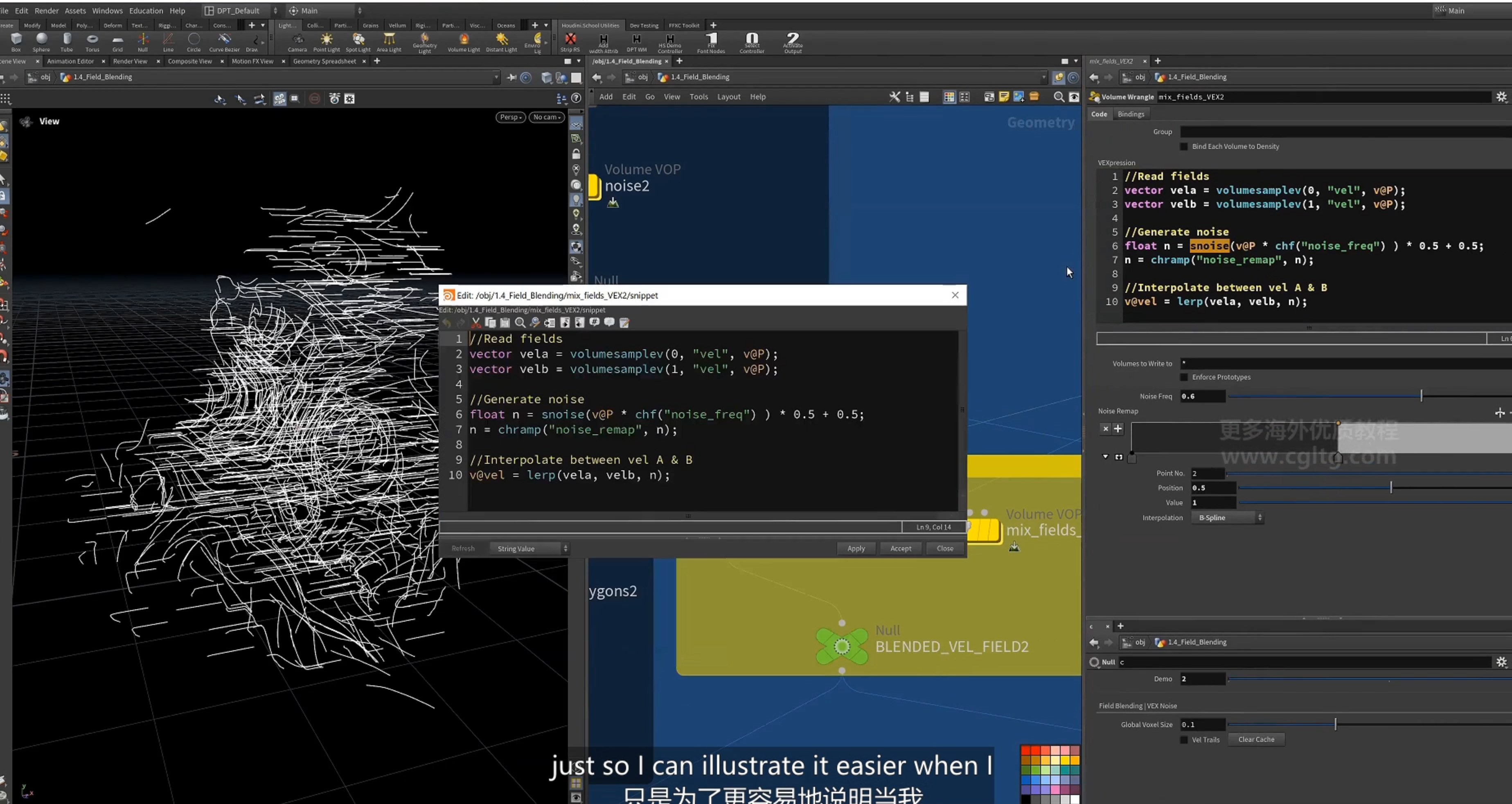This screenshot has height=804, width=1512.
Task: Open the Main radial menu dropdown
Action: pos(324,11)
